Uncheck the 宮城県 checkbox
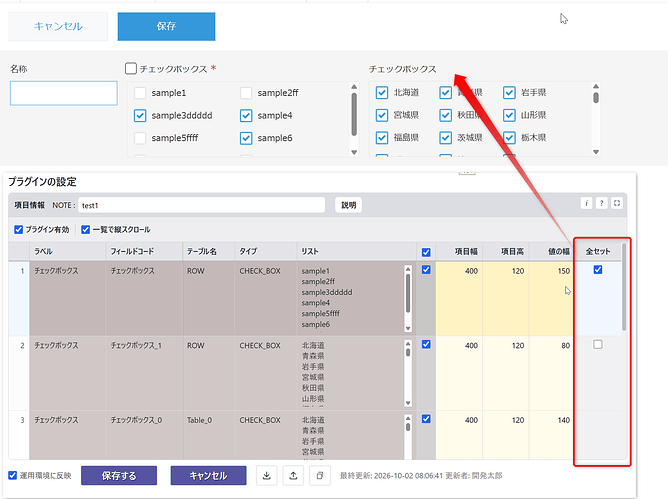Image resolution: width=668 pixels, height=499 pixels. coord(382,115)
